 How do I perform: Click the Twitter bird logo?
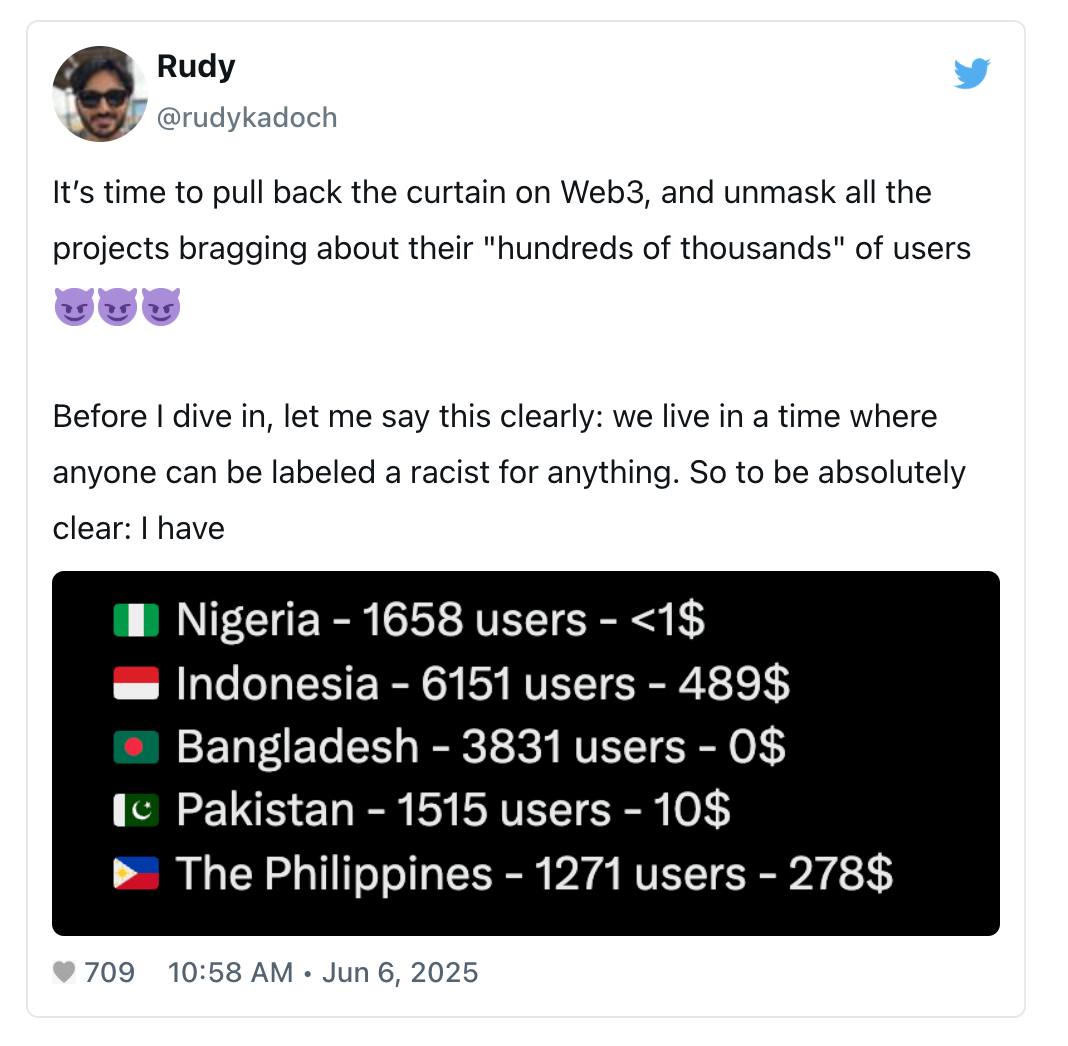971,74
